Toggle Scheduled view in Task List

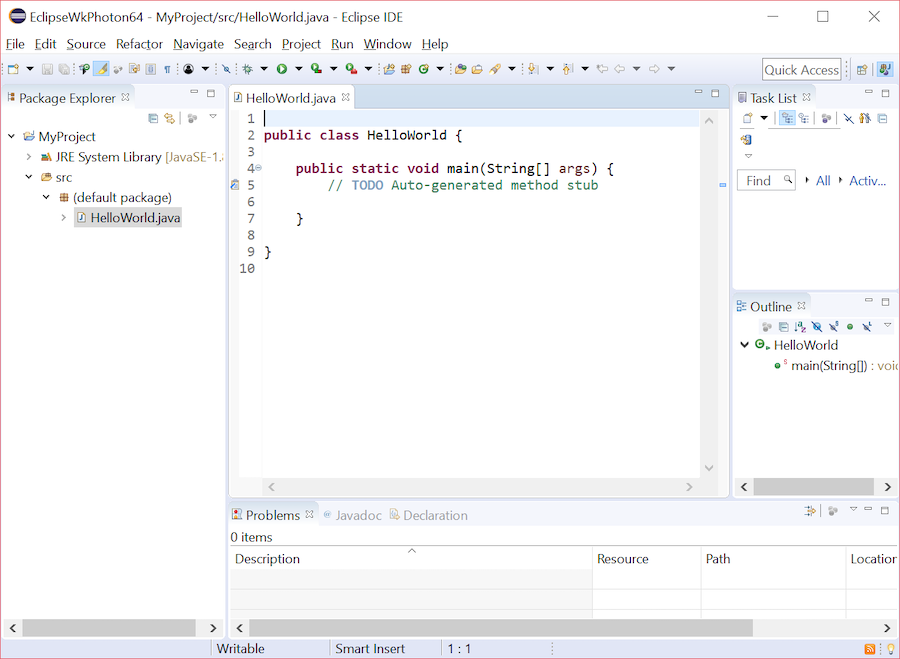(804, 118)
